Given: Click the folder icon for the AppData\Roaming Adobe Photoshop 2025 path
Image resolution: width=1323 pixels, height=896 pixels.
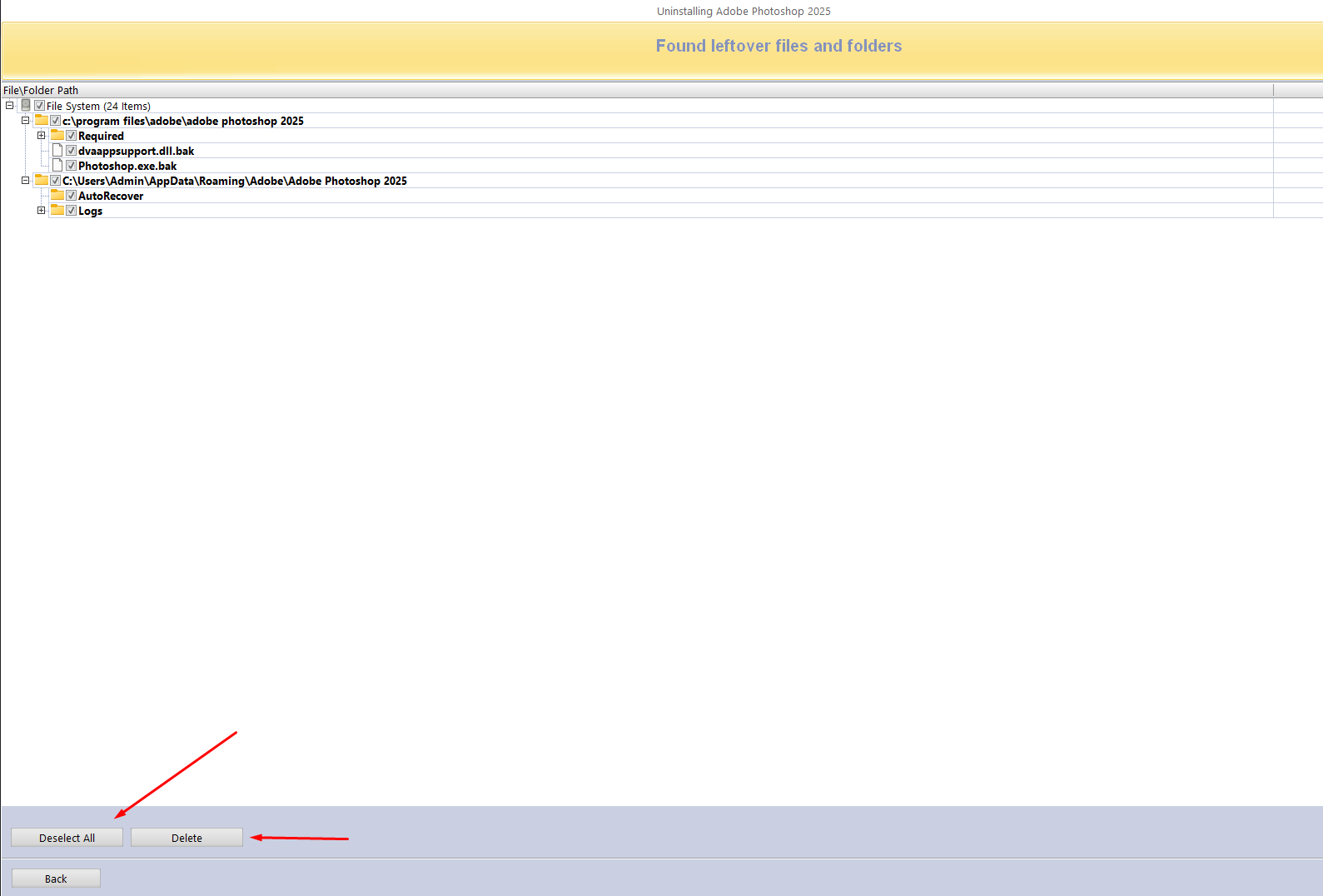Looking at the screenshot, I should 42,181.
